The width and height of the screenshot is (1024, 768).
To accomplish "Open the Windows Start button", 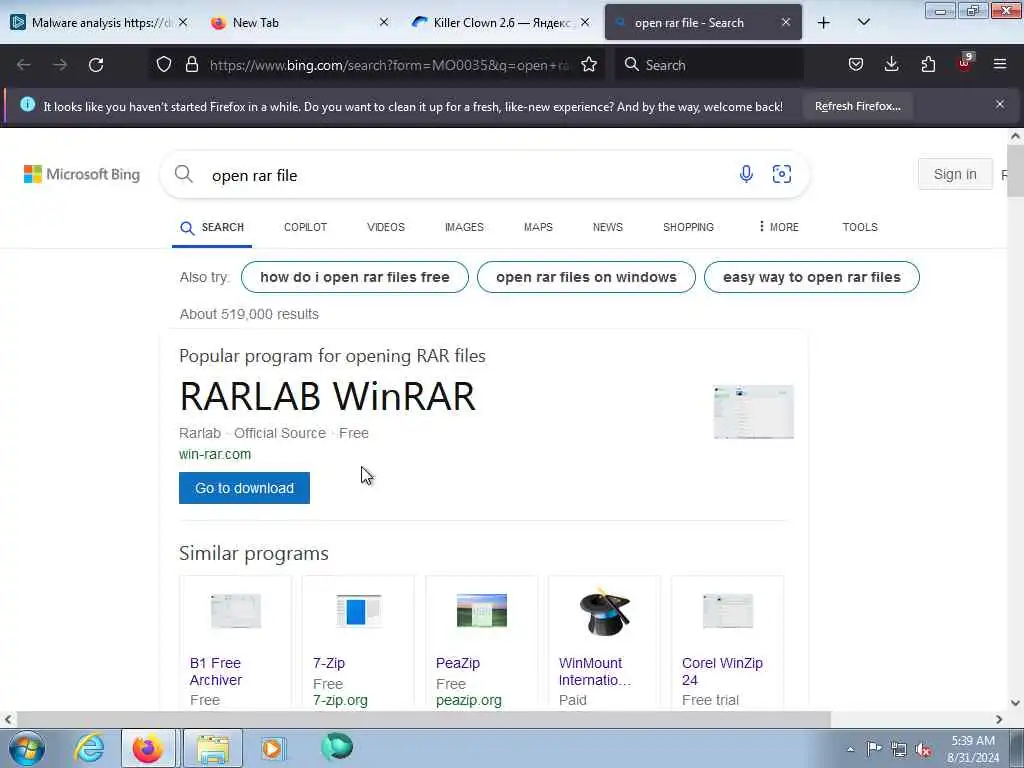I will [x=27, y=748].
